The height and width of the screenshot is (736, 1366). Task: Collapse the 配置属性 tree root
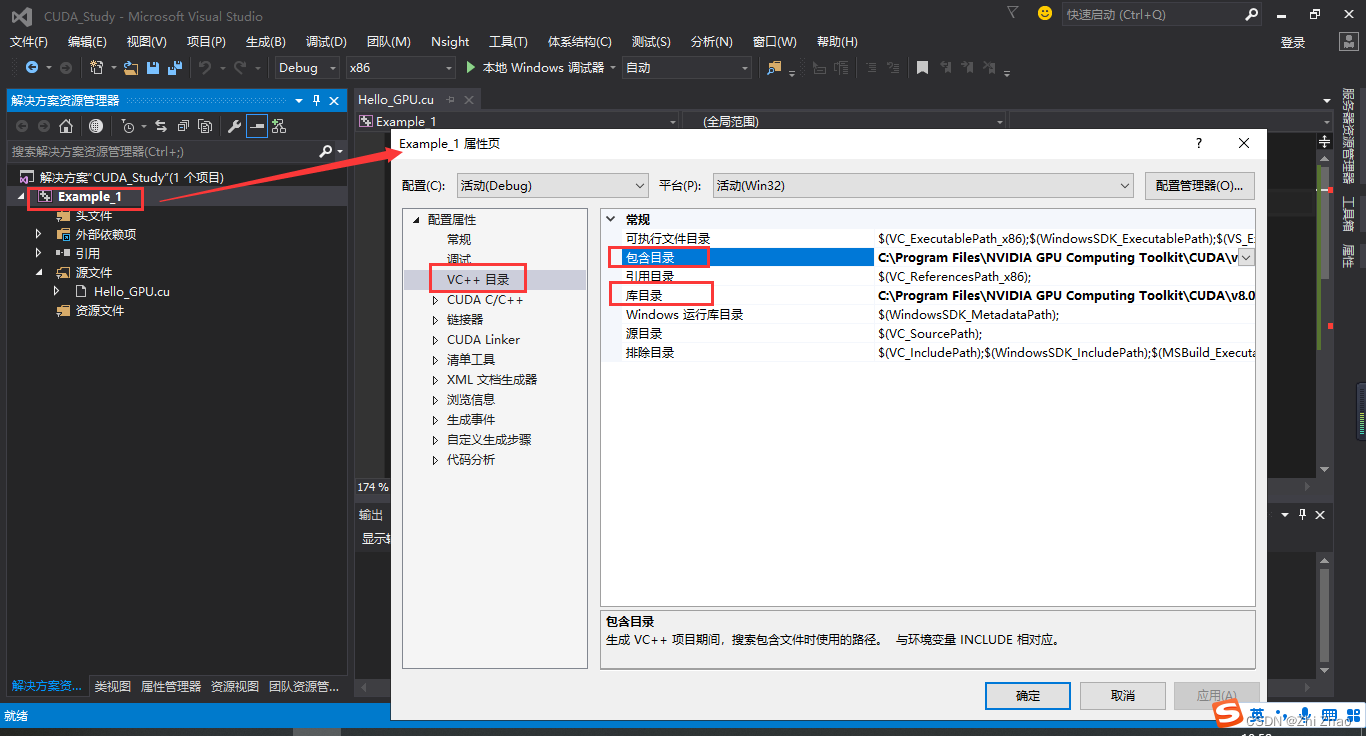pos(416,220)
